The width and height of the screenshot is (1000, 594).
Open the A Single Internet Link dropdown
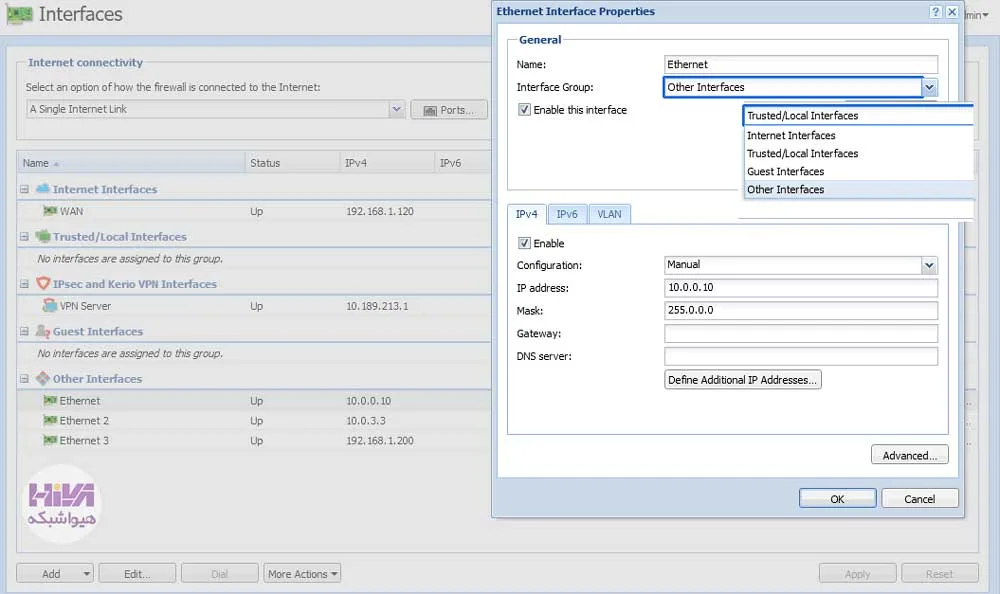tap(397, 109)
